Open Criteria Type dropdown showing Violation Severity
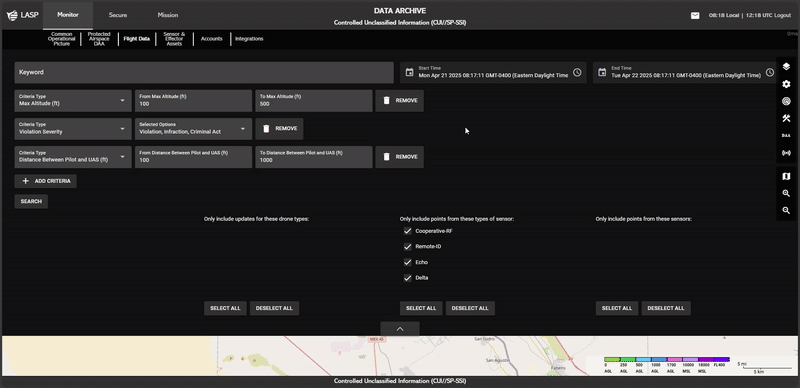This screenshot has width=800, height=388. pos(73,129)
